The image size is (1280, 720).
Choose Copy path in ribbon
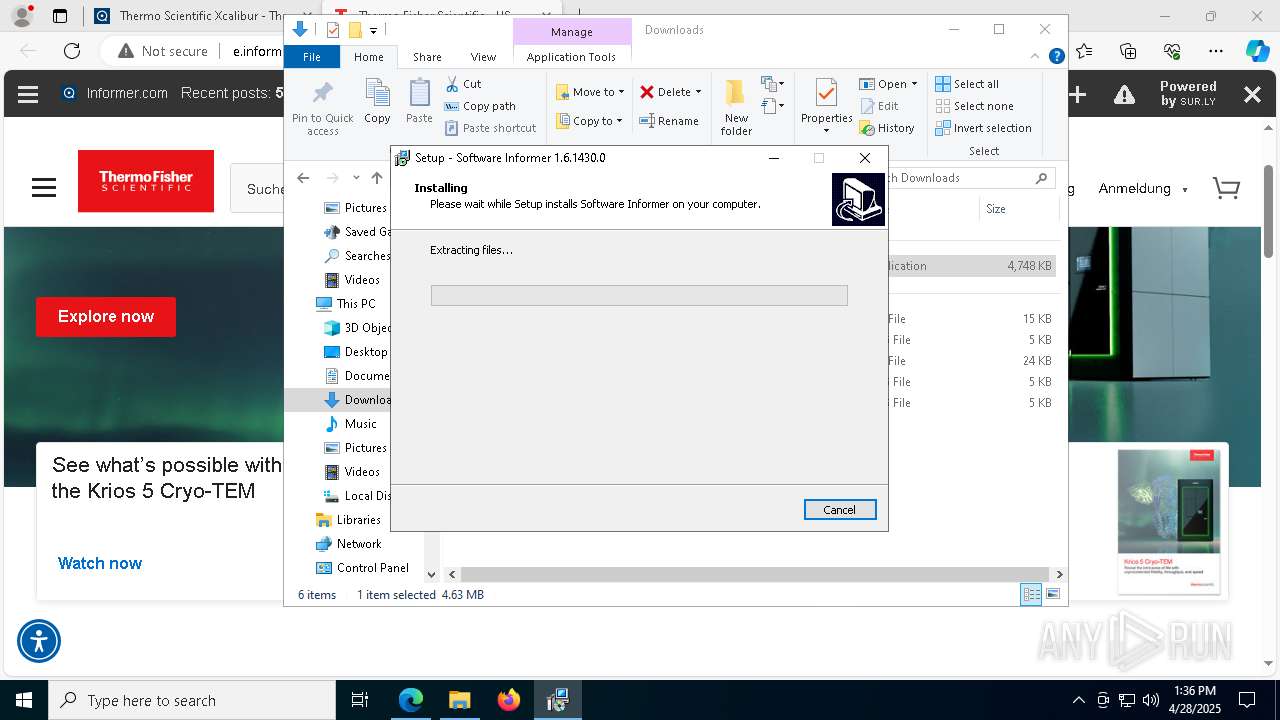(480, 106)
